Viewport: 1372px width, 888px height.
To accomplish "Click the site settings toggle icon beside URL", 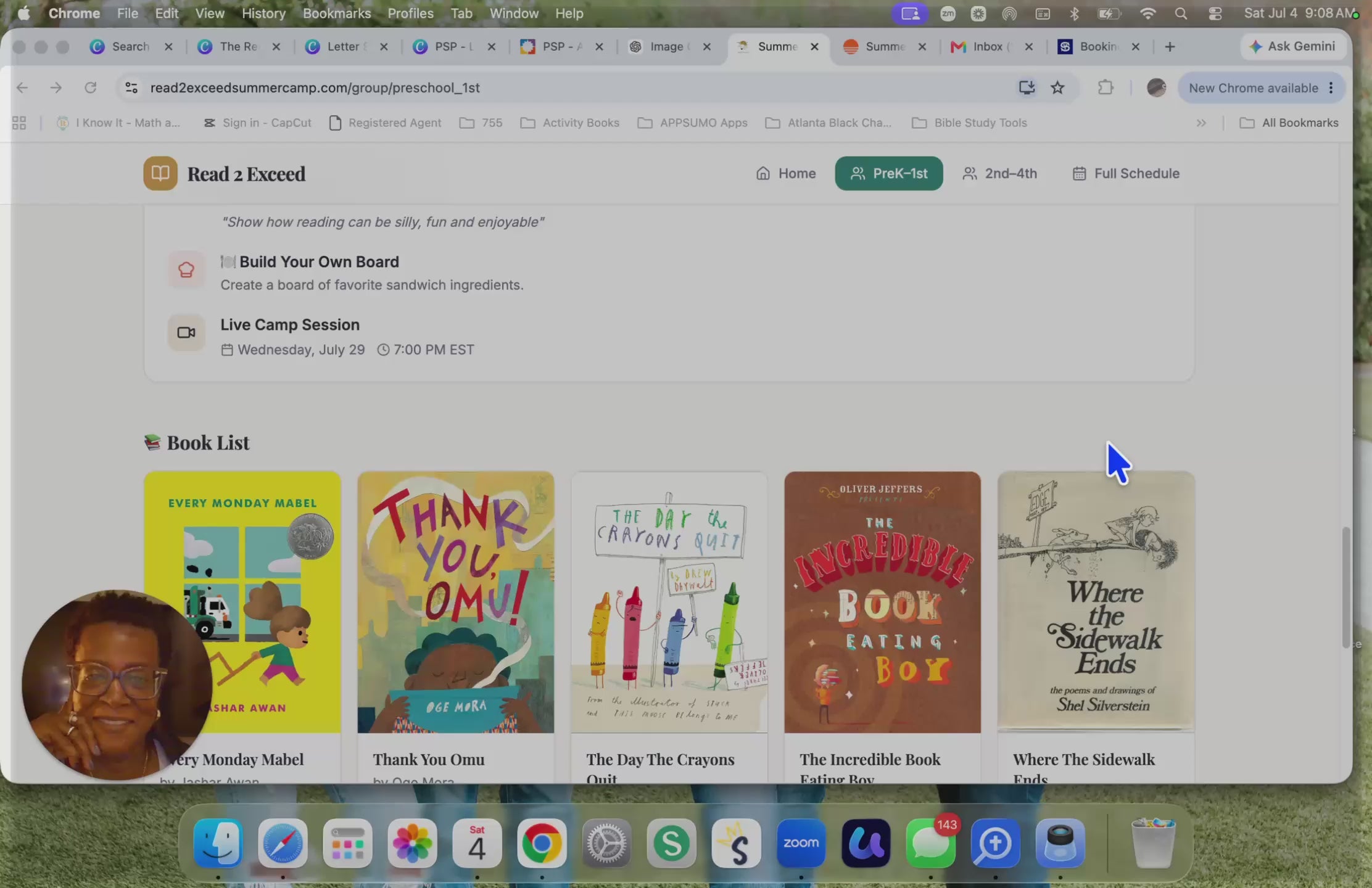I will 131,88.
